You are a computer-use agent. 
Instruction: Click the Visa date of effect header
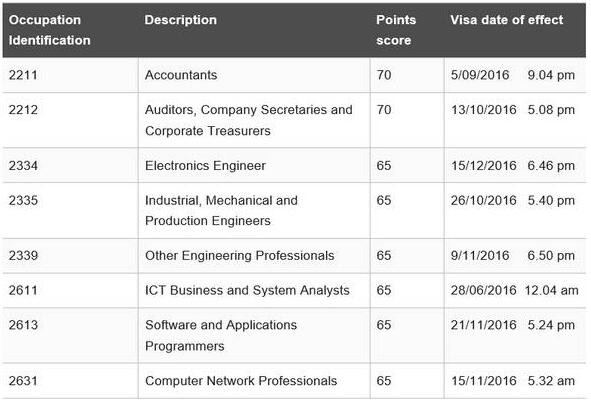507,20
